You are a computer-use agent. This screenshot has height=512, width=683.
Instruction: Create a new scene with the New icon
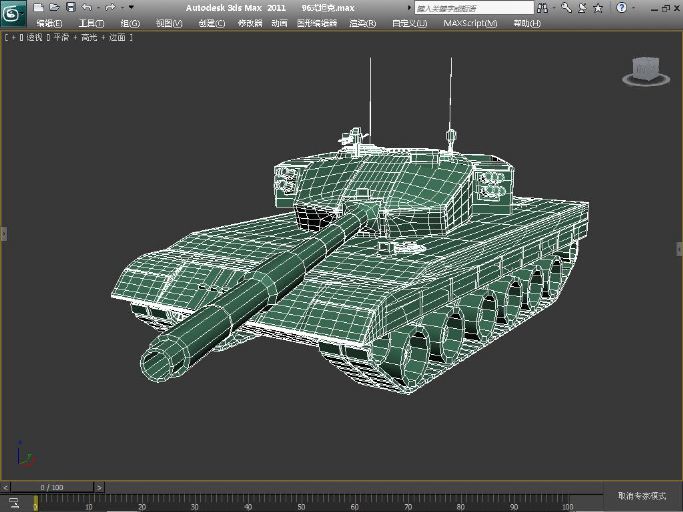coord(38,7)
